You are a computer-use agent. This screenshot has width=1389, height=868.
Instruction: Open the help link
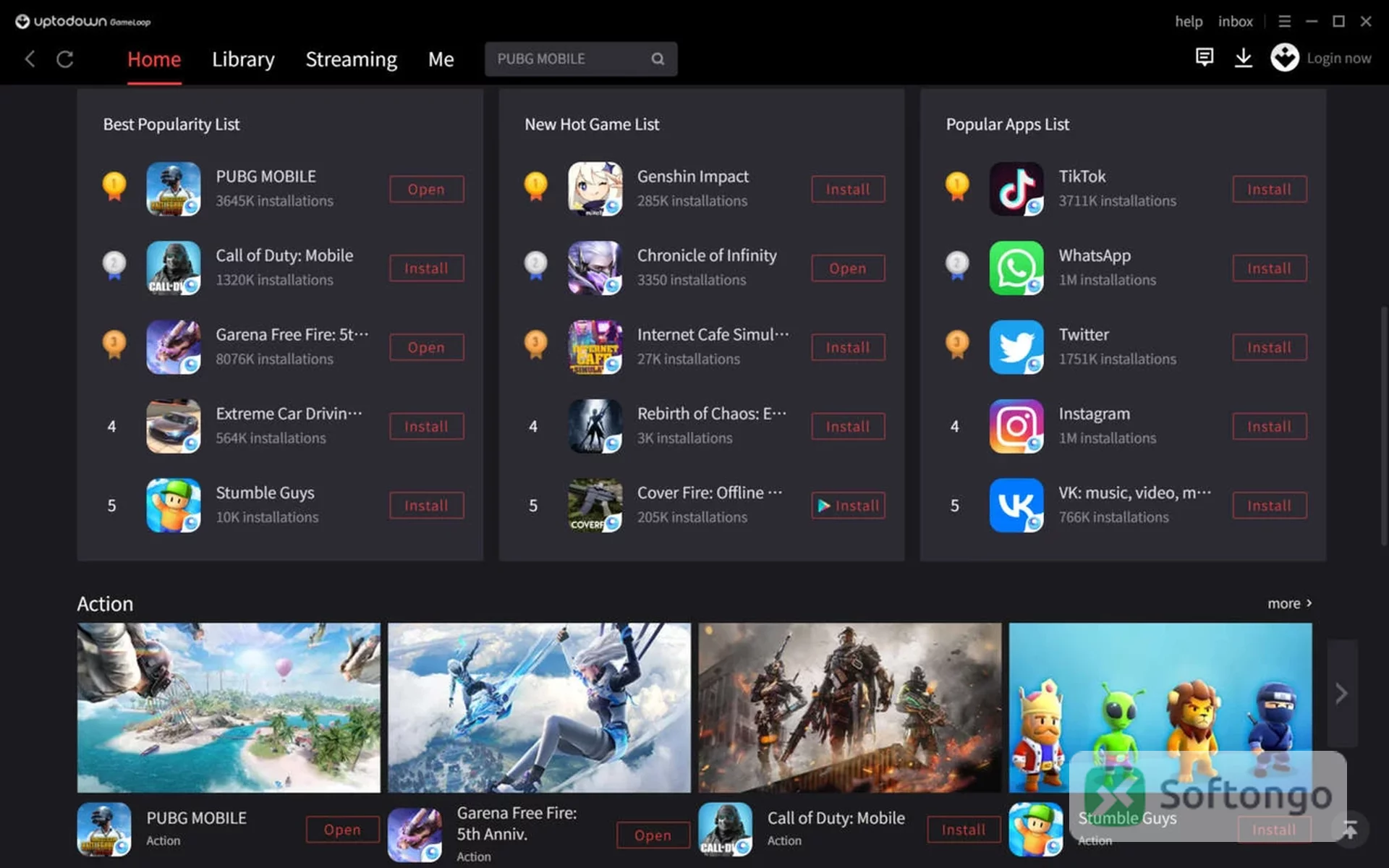[1189, 22]
